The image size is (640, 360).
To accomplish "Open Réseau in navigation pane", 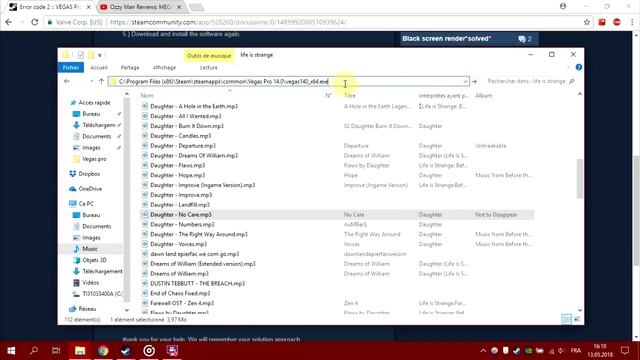I will coord(87,309).
